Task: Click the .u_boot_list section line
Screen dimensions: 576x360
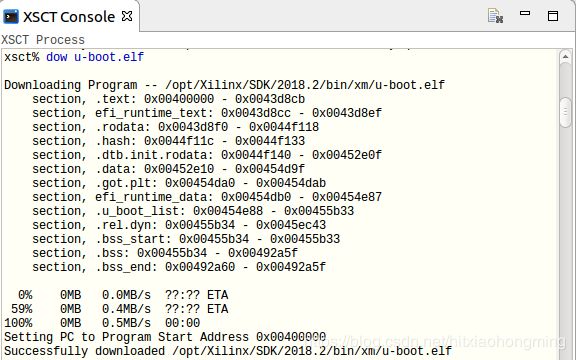Action: (x=193, y=211)
